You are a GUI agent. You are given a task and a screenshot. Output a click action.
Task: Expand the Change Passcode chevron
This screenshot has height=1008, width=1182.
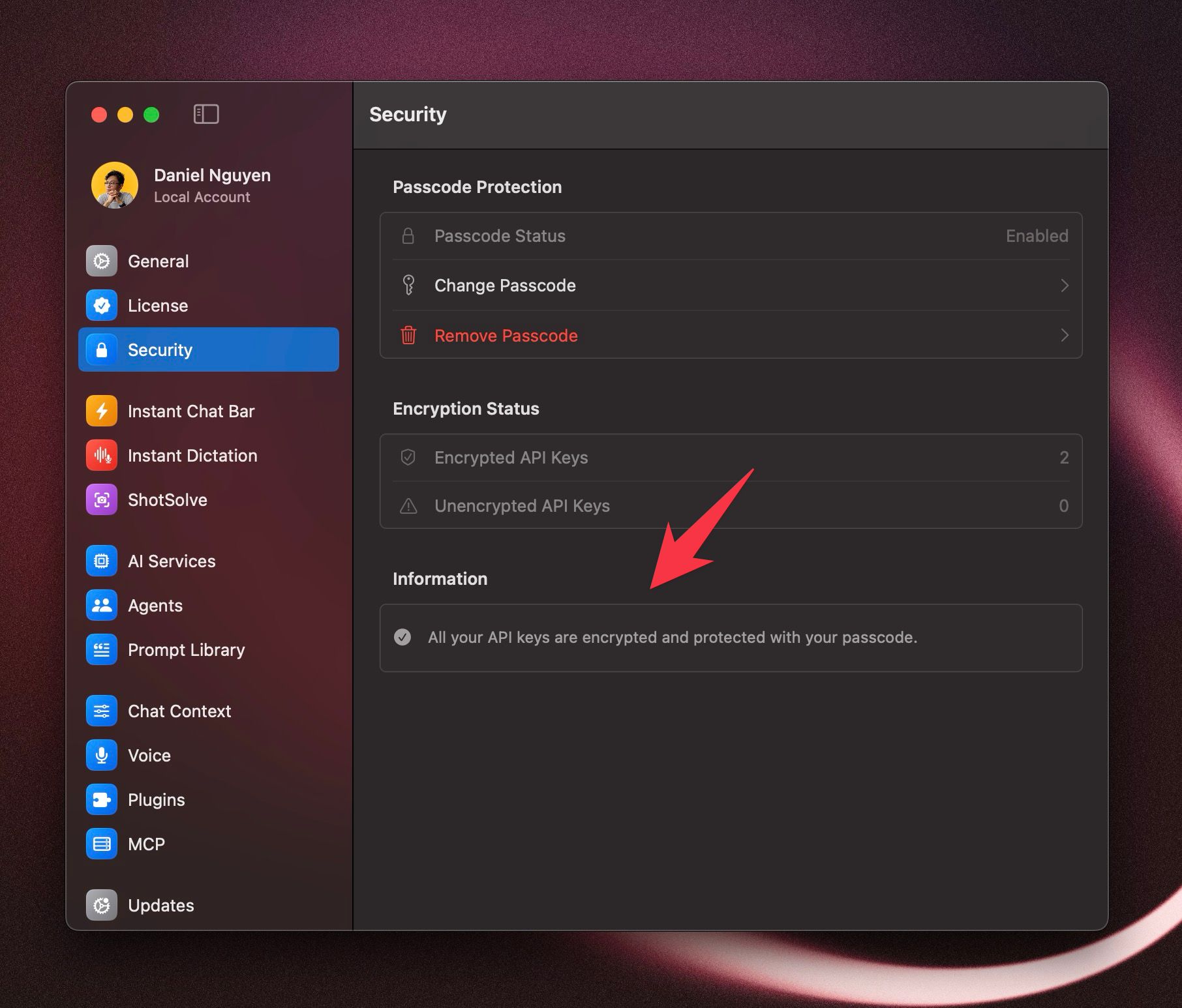(1064, 286)
